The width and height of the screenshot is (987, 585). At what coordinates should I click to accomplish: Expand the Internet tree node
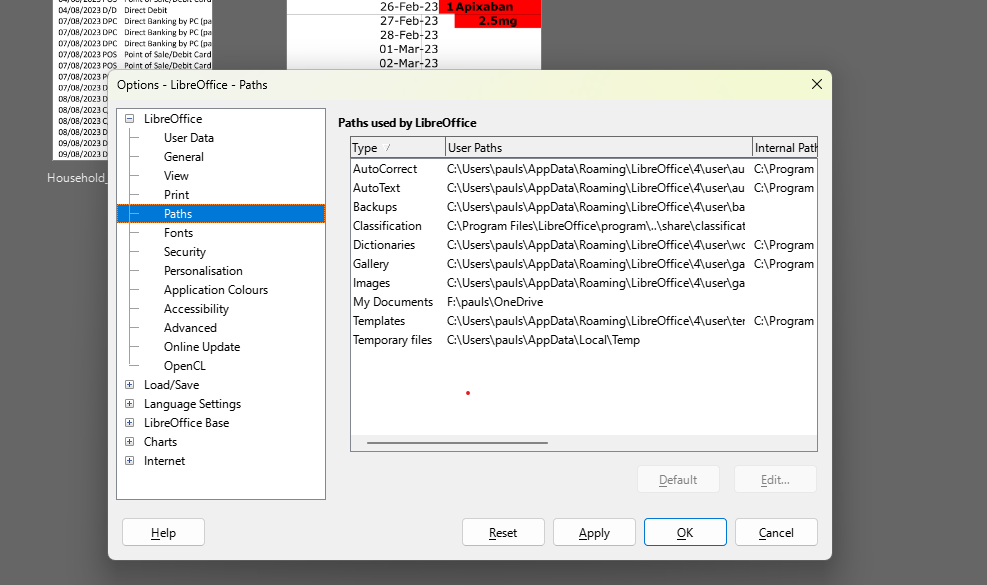[130, 460]
